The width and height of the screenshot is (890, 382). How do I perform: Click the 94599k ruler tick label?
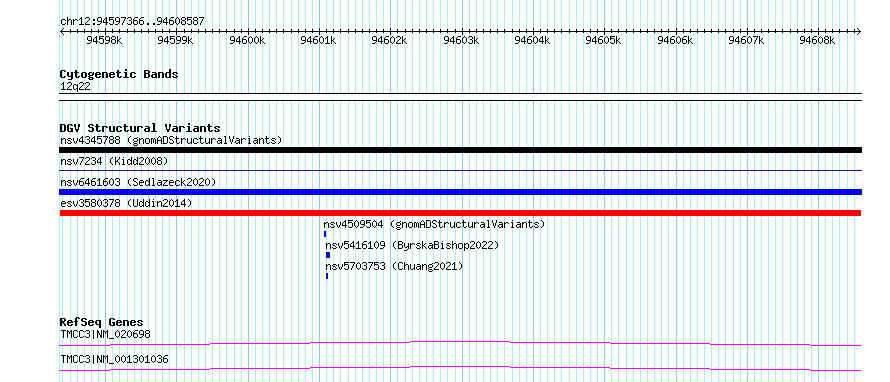(175, 40)
